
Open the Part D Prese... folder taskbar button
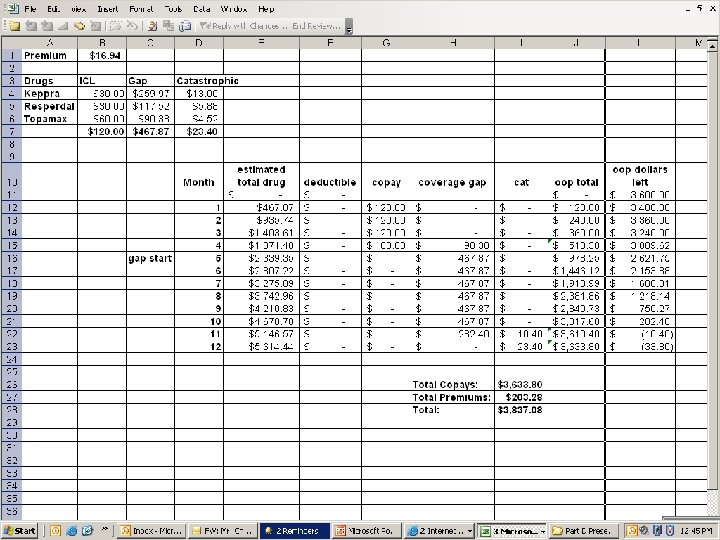tap(584, 531)
